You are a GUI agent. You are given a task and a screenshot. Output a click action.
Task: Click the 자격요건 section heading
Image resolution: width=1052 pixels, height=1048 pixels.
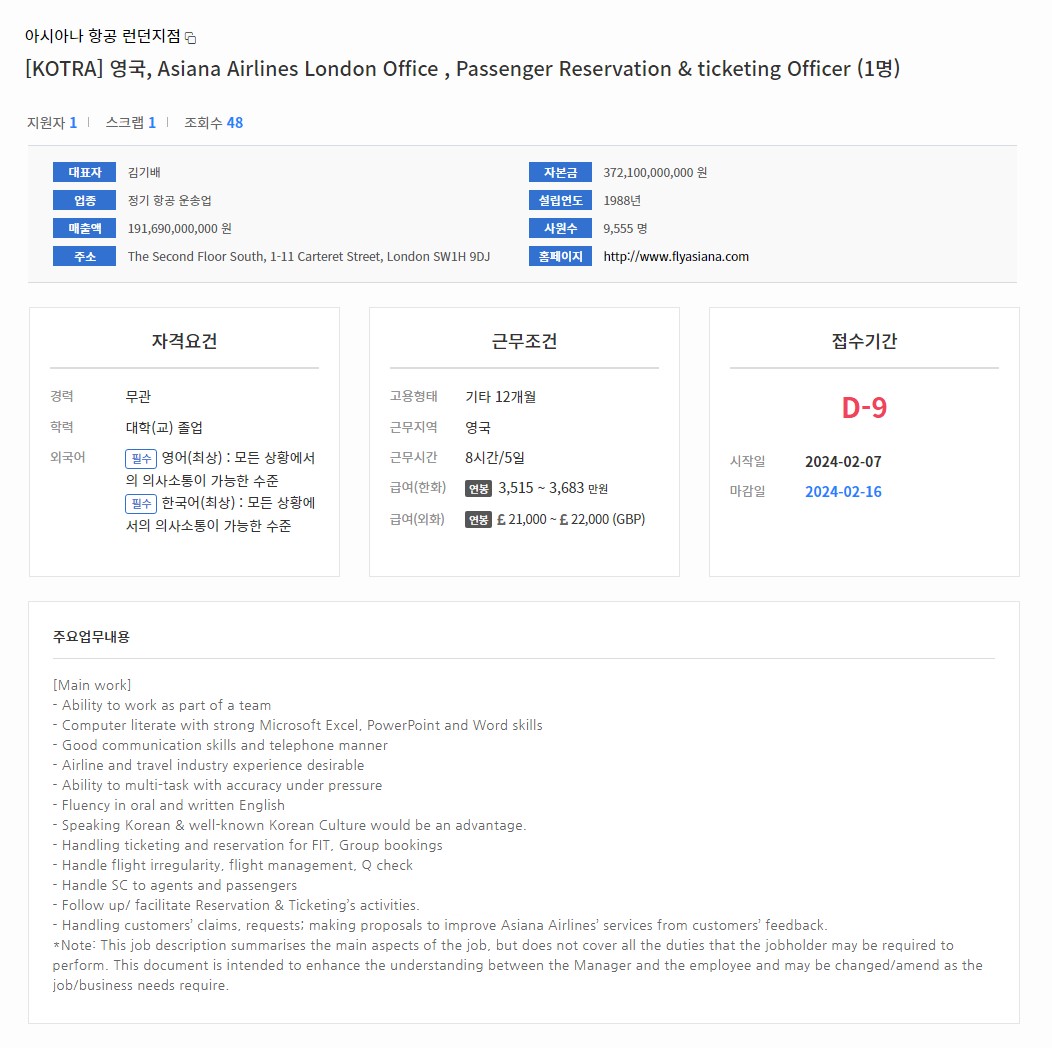185,341
